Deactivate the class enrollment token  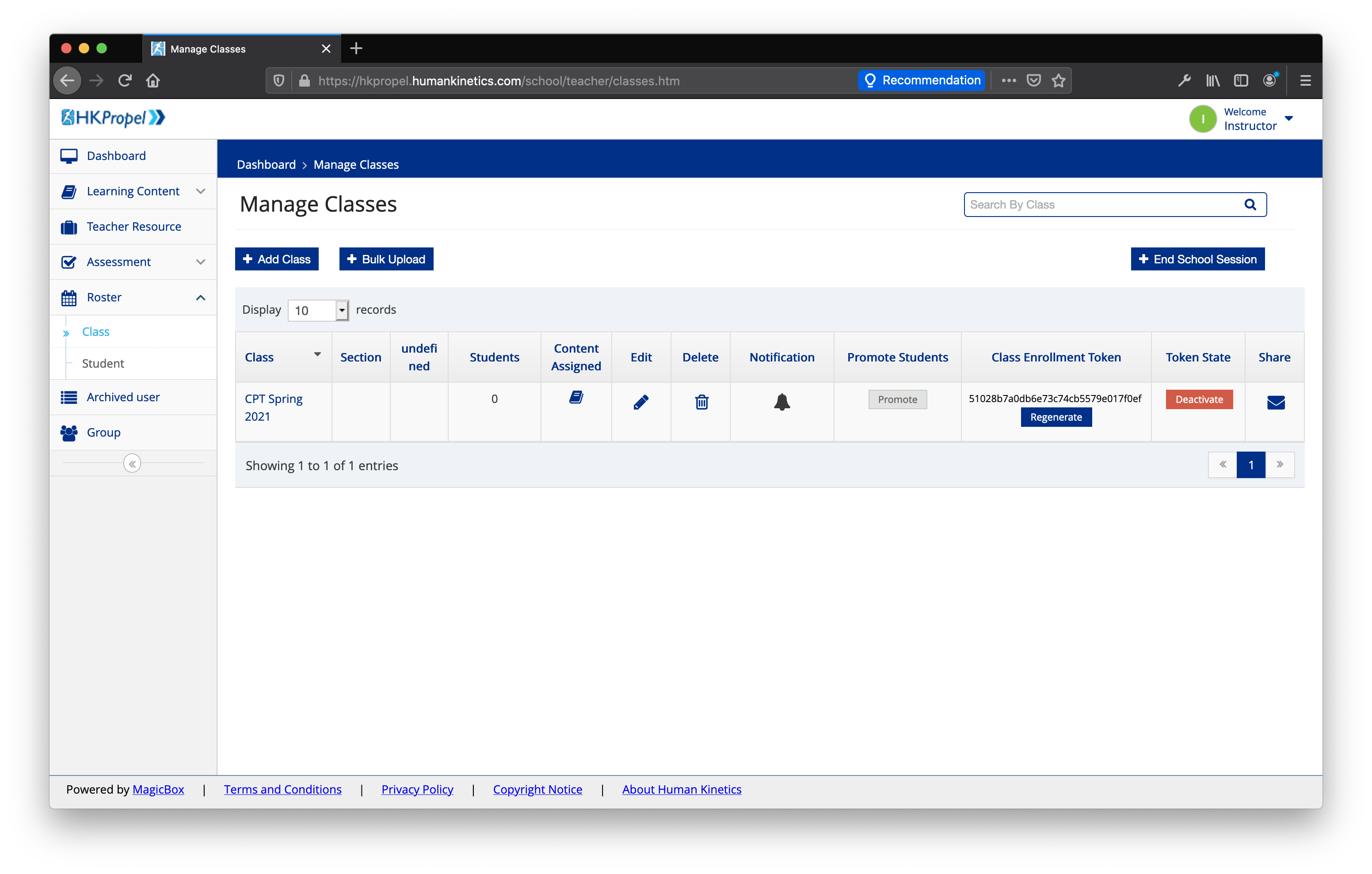[x=1199, y=399]
